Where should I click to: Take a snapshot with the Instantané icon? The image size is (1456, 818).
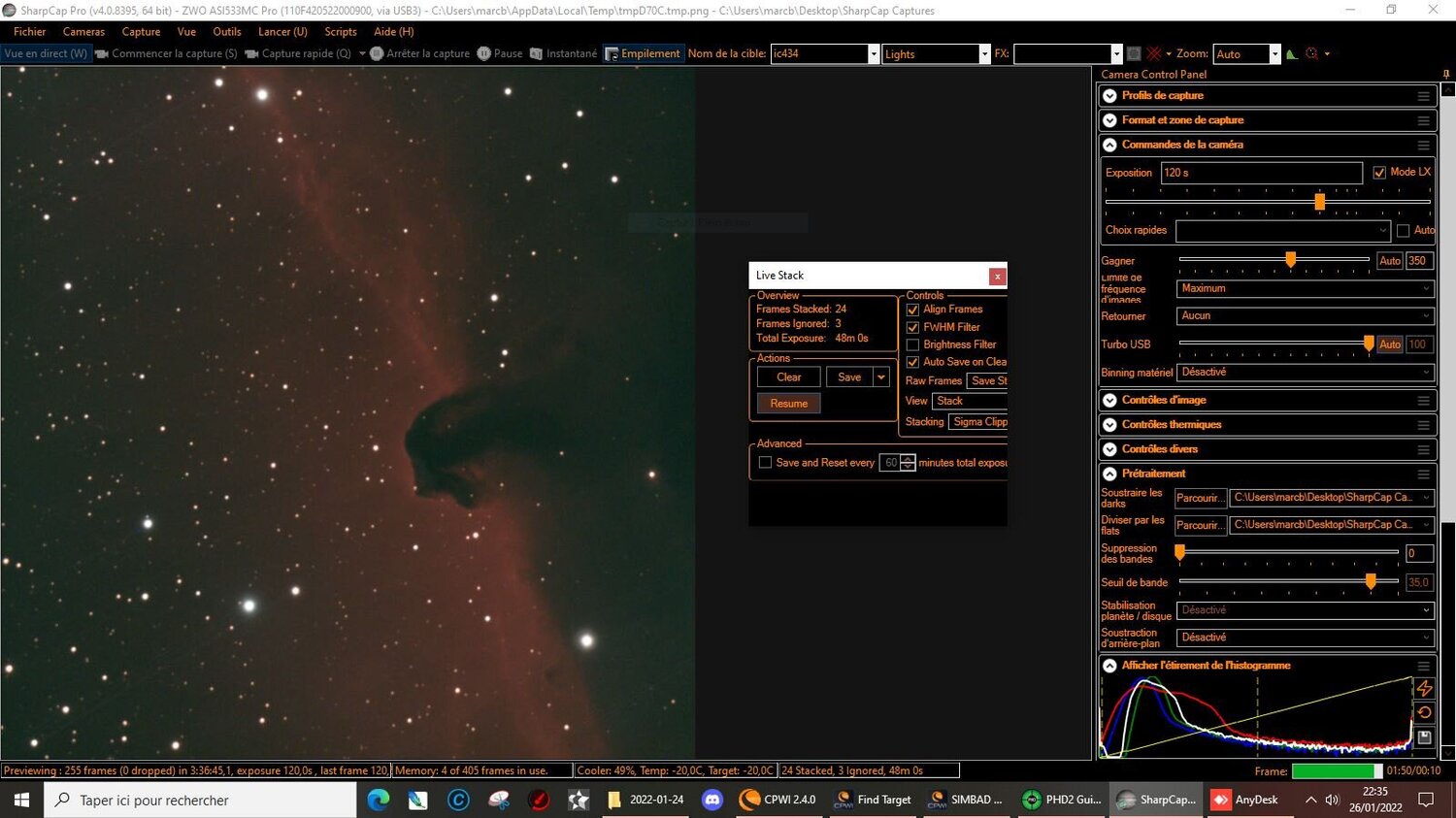pos(537,53)
